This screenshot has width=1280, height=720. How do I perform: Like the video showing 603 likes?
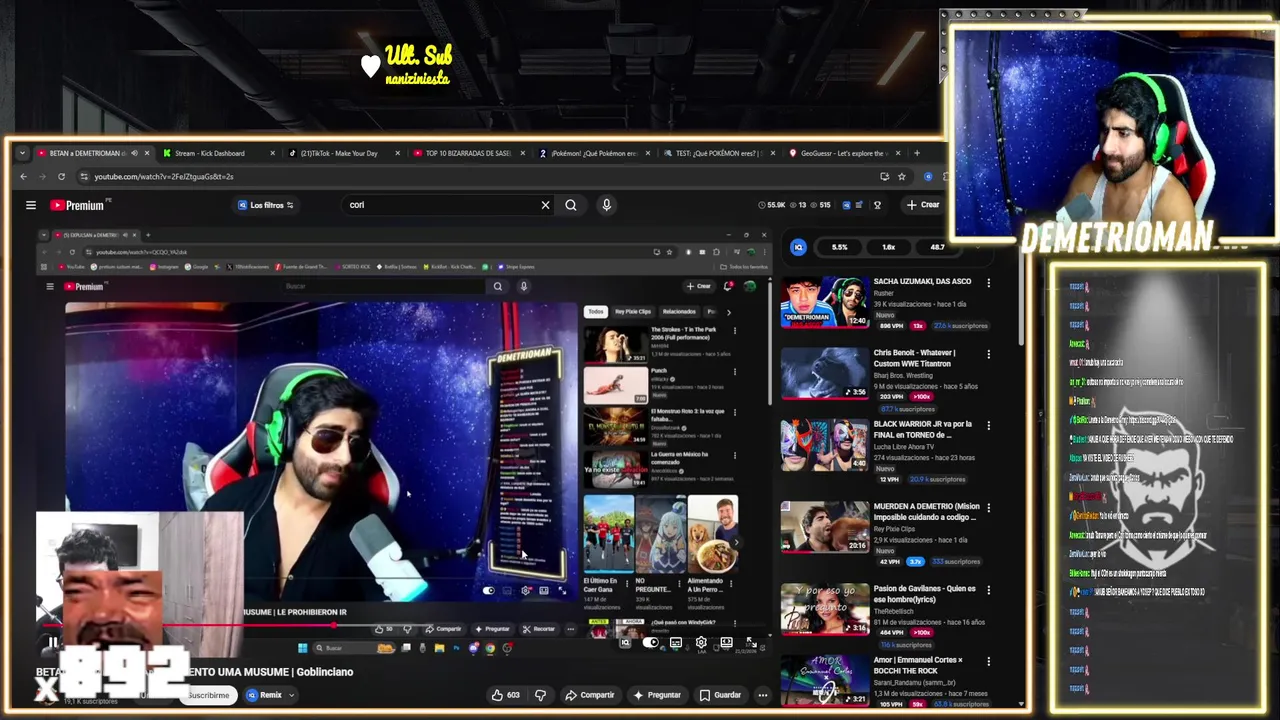pyautogui.click(x=505, y=695)
